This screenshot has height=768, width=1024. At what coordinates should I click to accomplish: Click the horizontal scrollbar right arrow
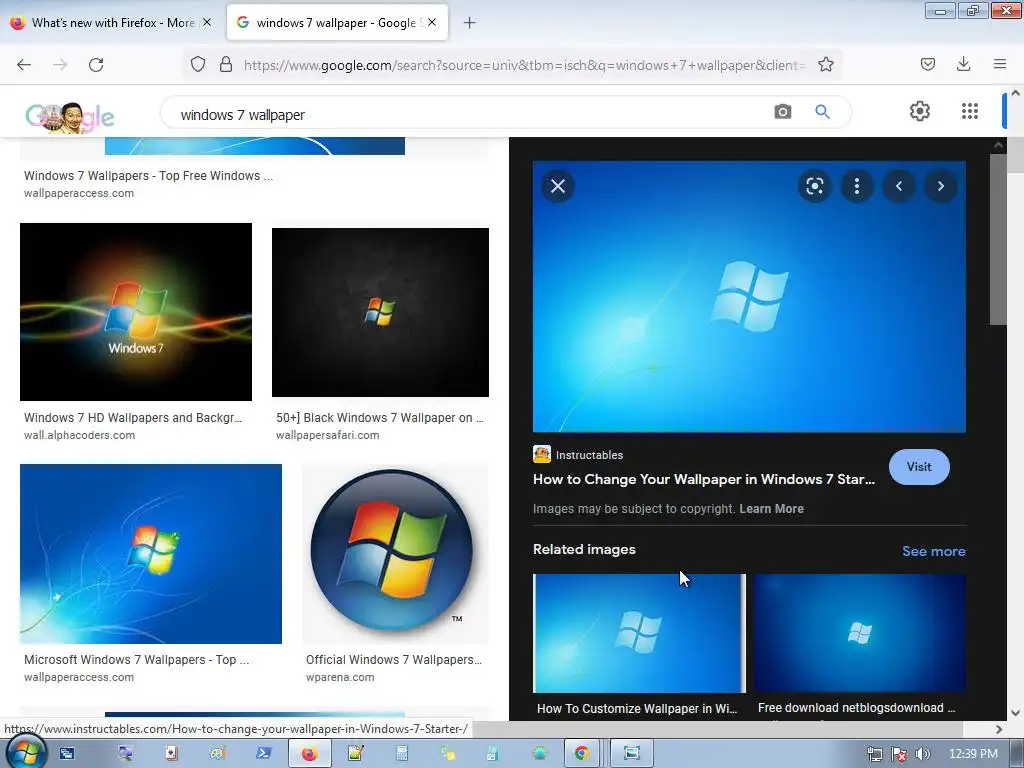[999, 729]
